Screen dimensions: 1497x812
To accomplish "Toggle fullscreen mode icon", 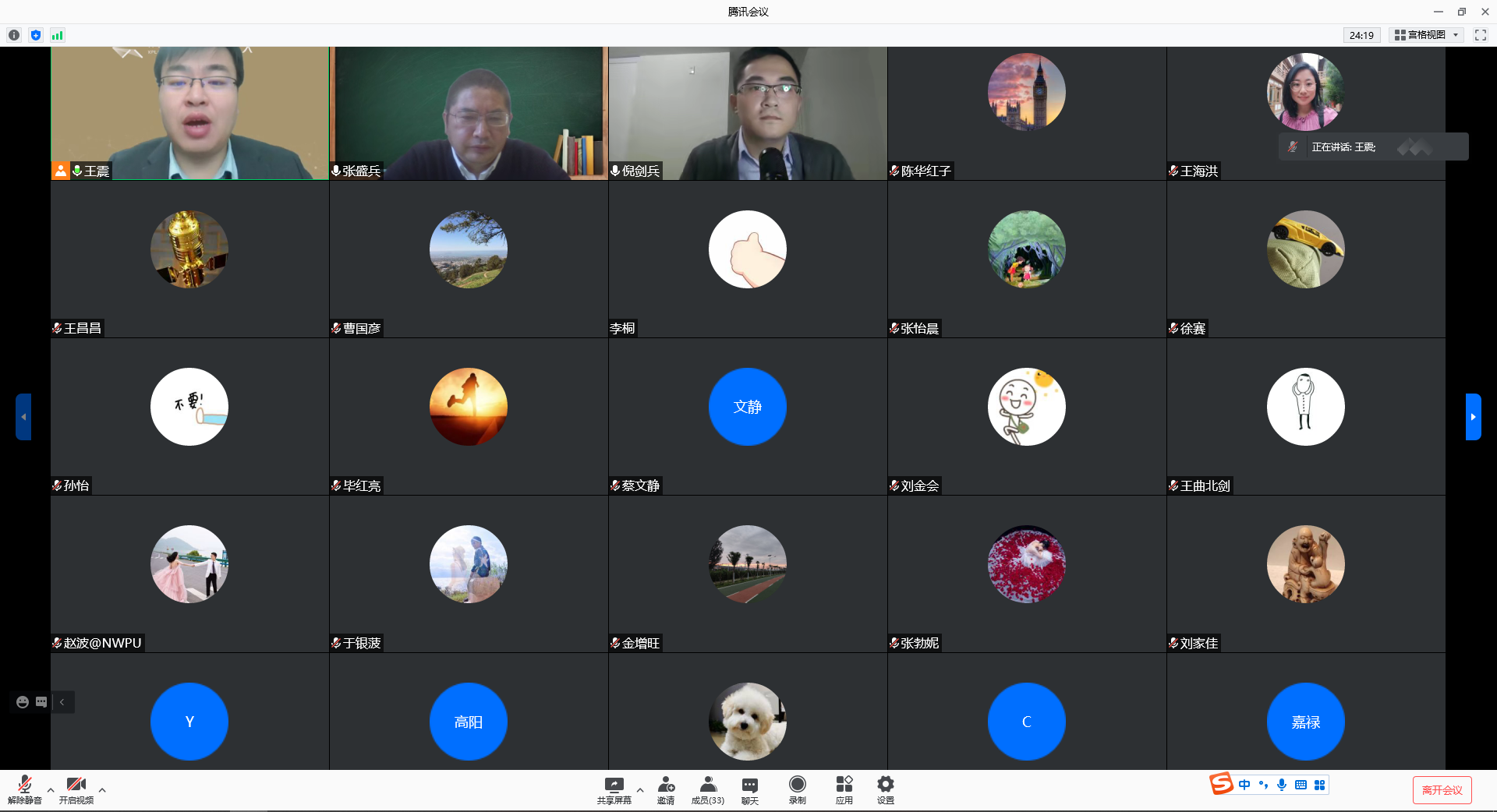I will (1481, 35).
